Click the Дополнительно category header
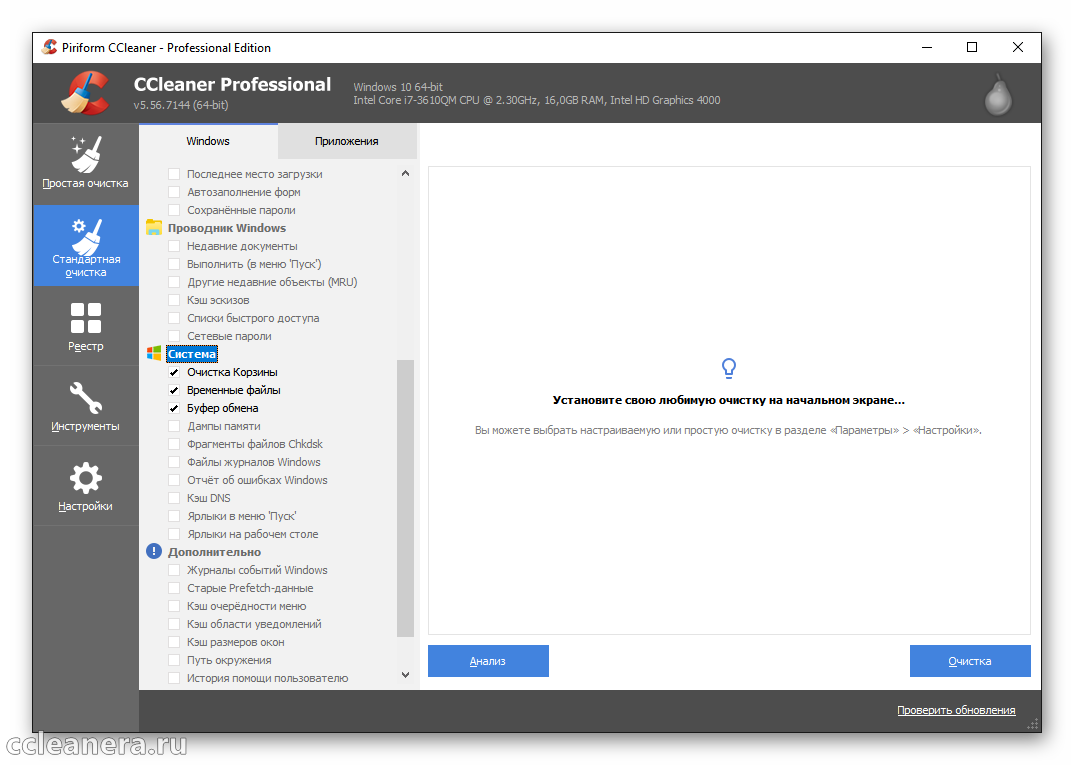The width and height of the screenshot is (1074, 765). [214, 552]
